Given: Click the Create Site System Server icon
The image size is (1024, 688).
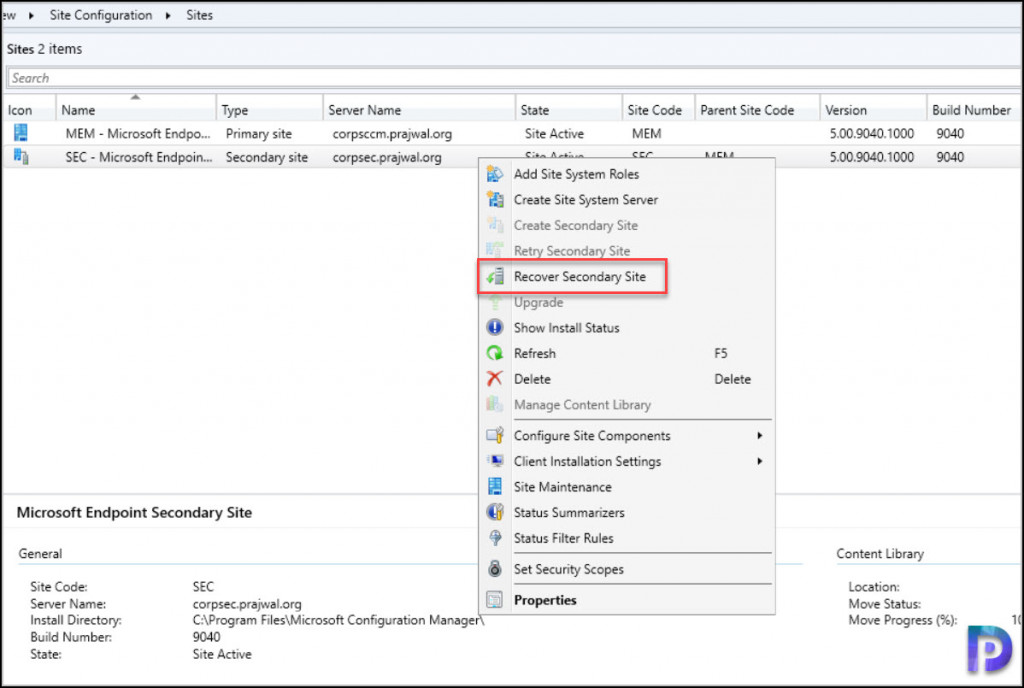Looking at the screenshot, I should 494,200.
